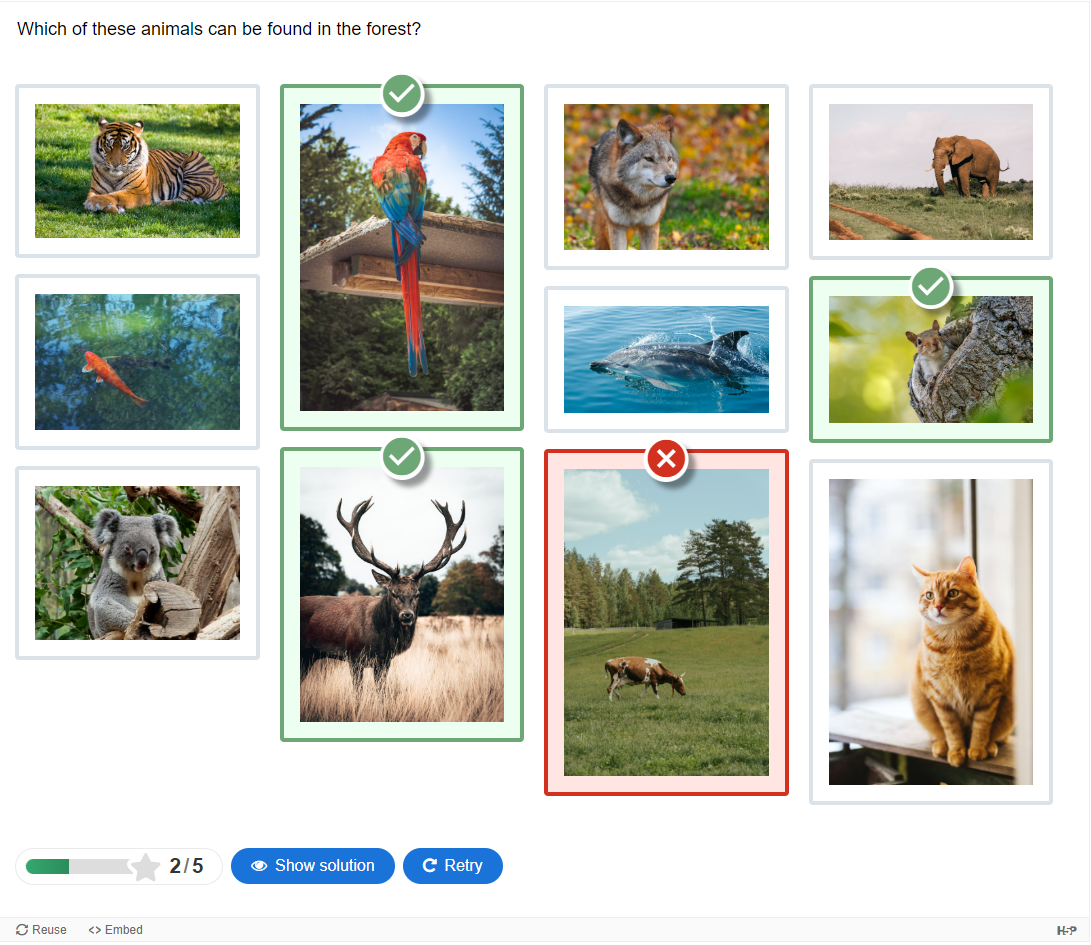Click the green checkmark above the parrot
Viewport: 1091px width, 945px height.
point(402,94)
